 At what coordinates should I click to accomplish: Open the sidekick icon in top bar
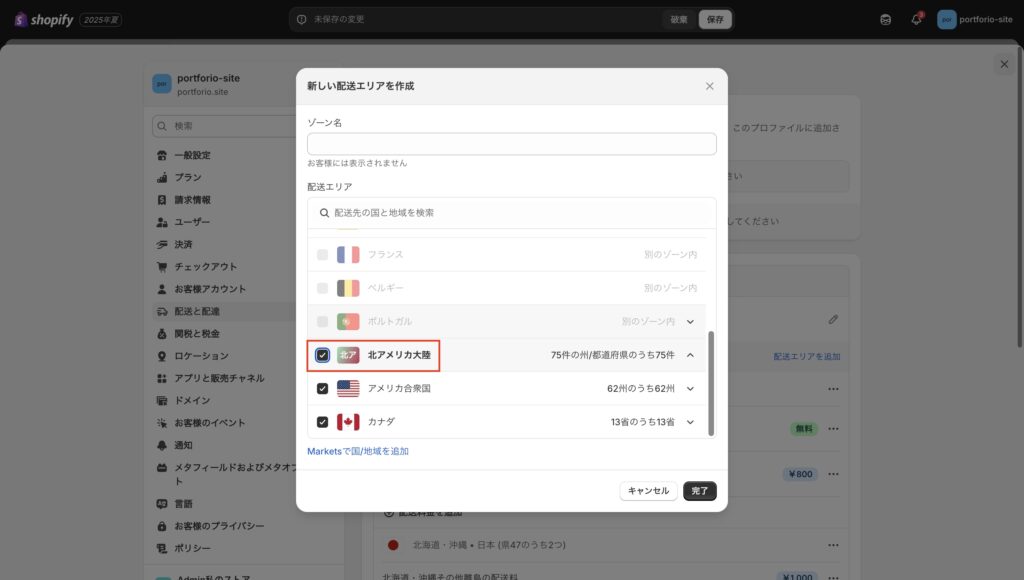click(x=885, y=19)
